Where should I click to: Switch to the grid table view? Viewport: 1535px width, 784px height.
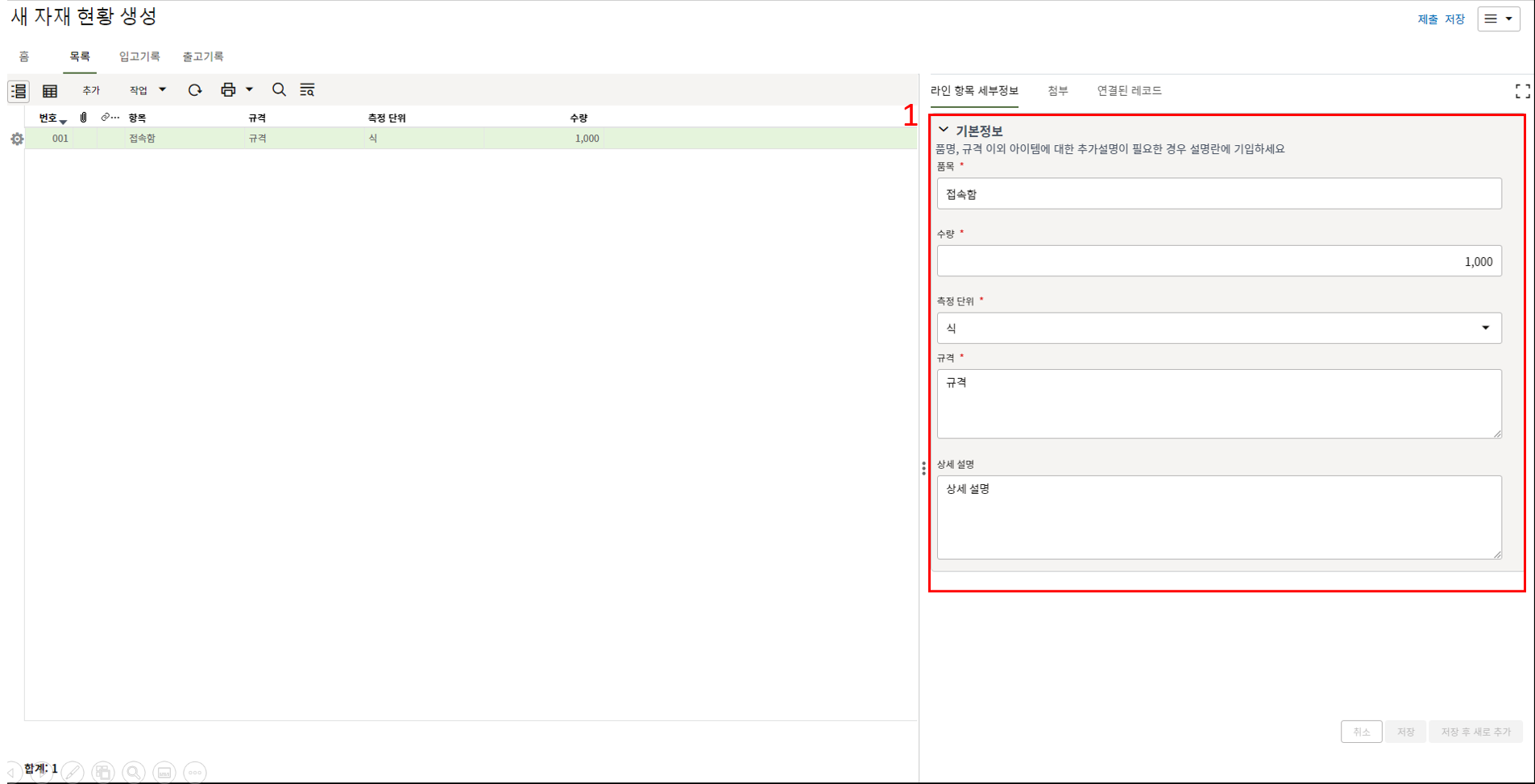click(x=50, y=91)
